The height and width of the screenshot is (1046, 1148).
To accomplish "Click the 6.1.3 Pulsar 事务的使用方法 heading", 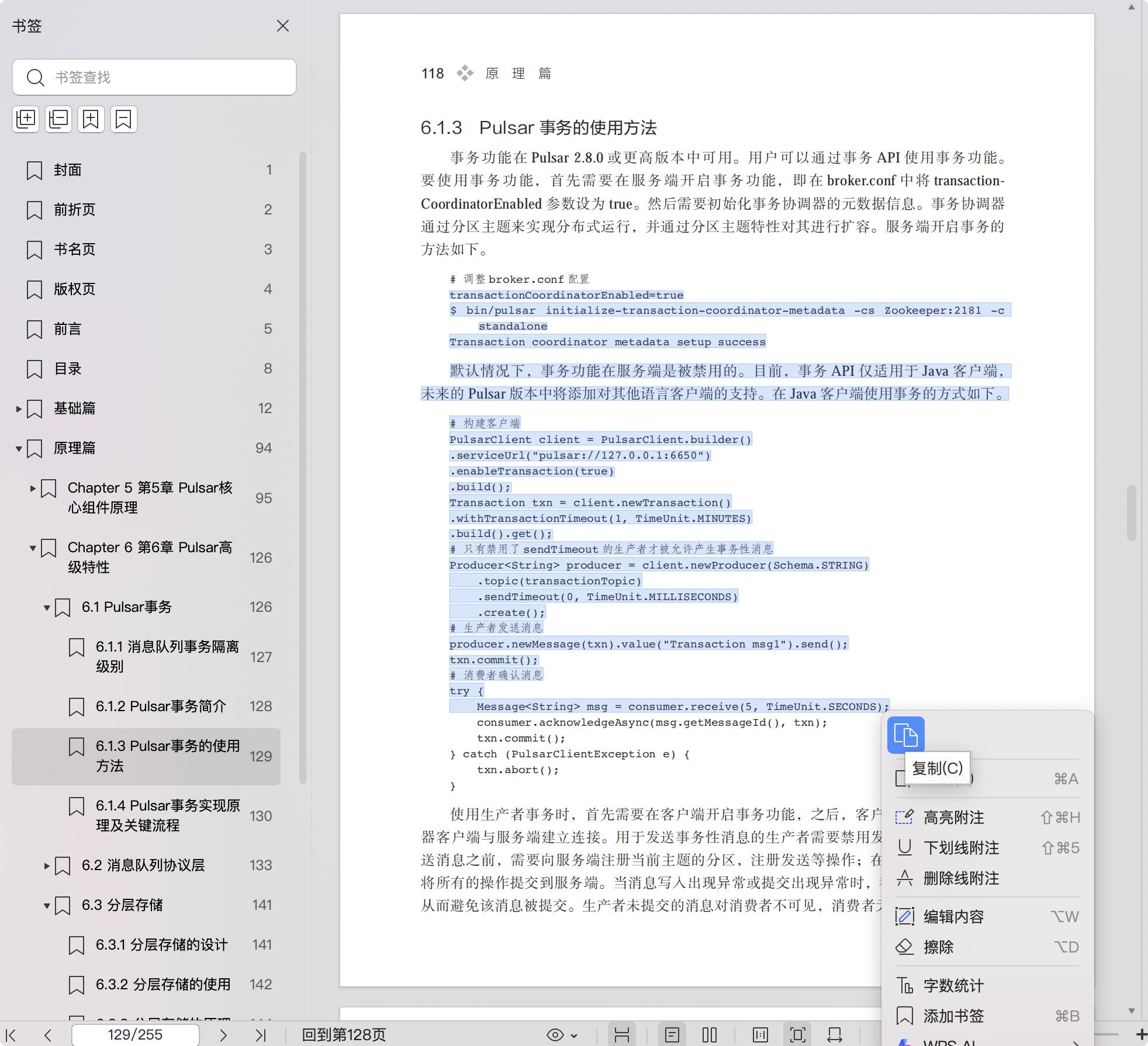I will [538, 127].
